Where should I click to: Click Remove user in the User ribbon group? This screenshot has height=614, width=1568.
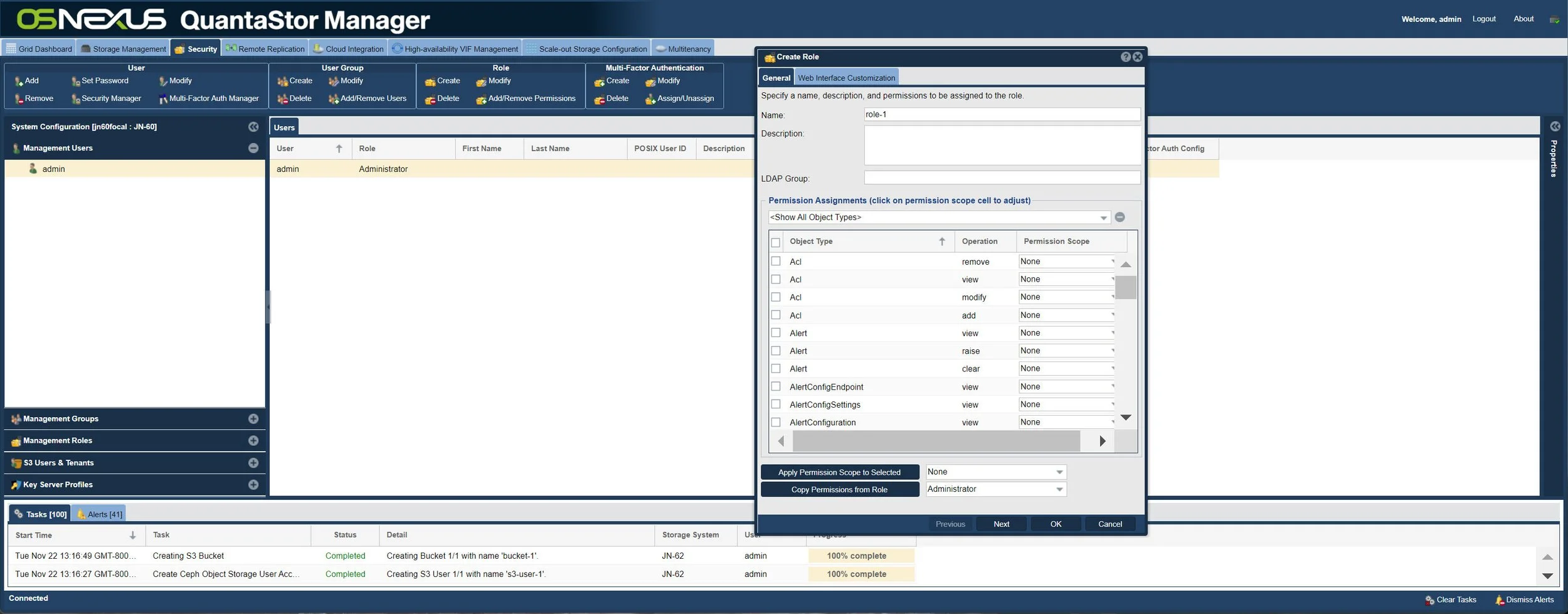point(34,98)
